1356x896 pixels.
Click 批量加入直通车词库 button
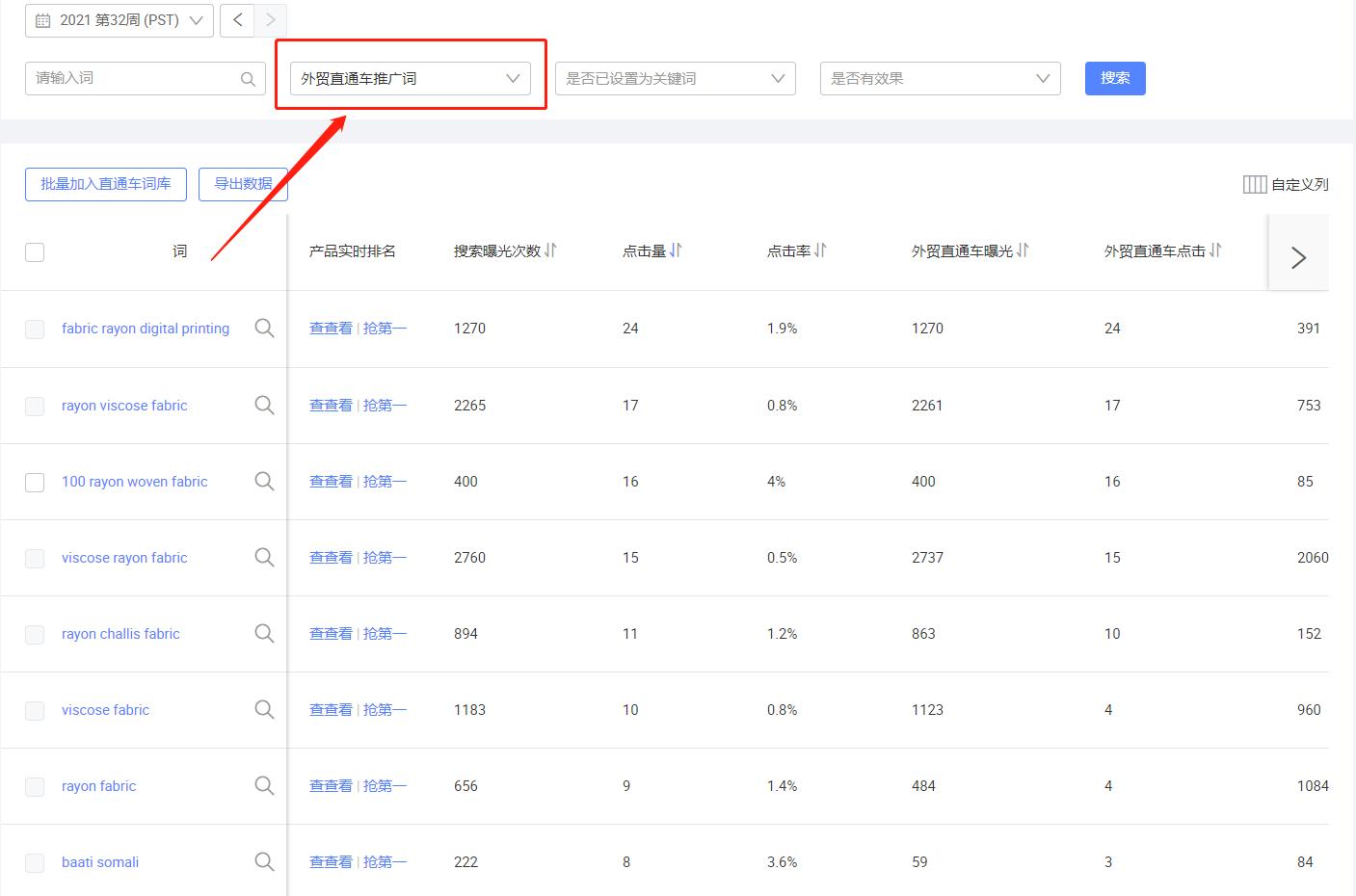coord(106,184)
